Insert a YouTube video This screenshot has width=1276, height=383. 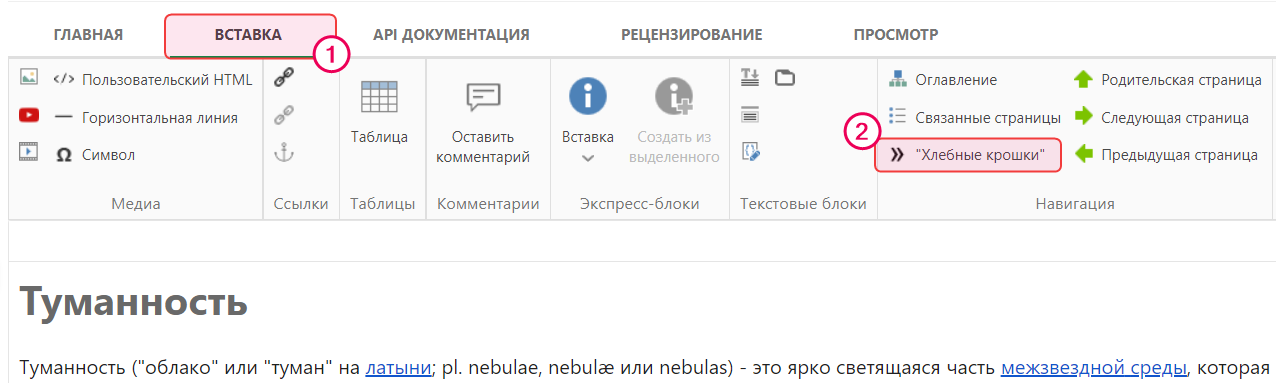tap(29, 115)
